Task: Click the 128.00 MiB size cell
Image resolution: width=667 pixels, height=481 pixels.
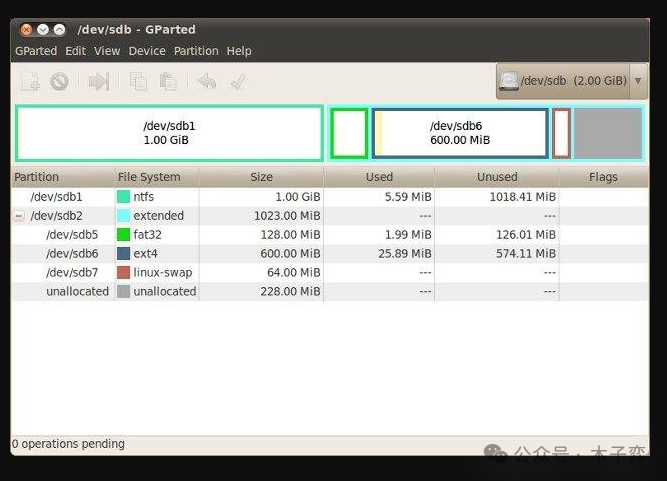Action: coord(291,234)
